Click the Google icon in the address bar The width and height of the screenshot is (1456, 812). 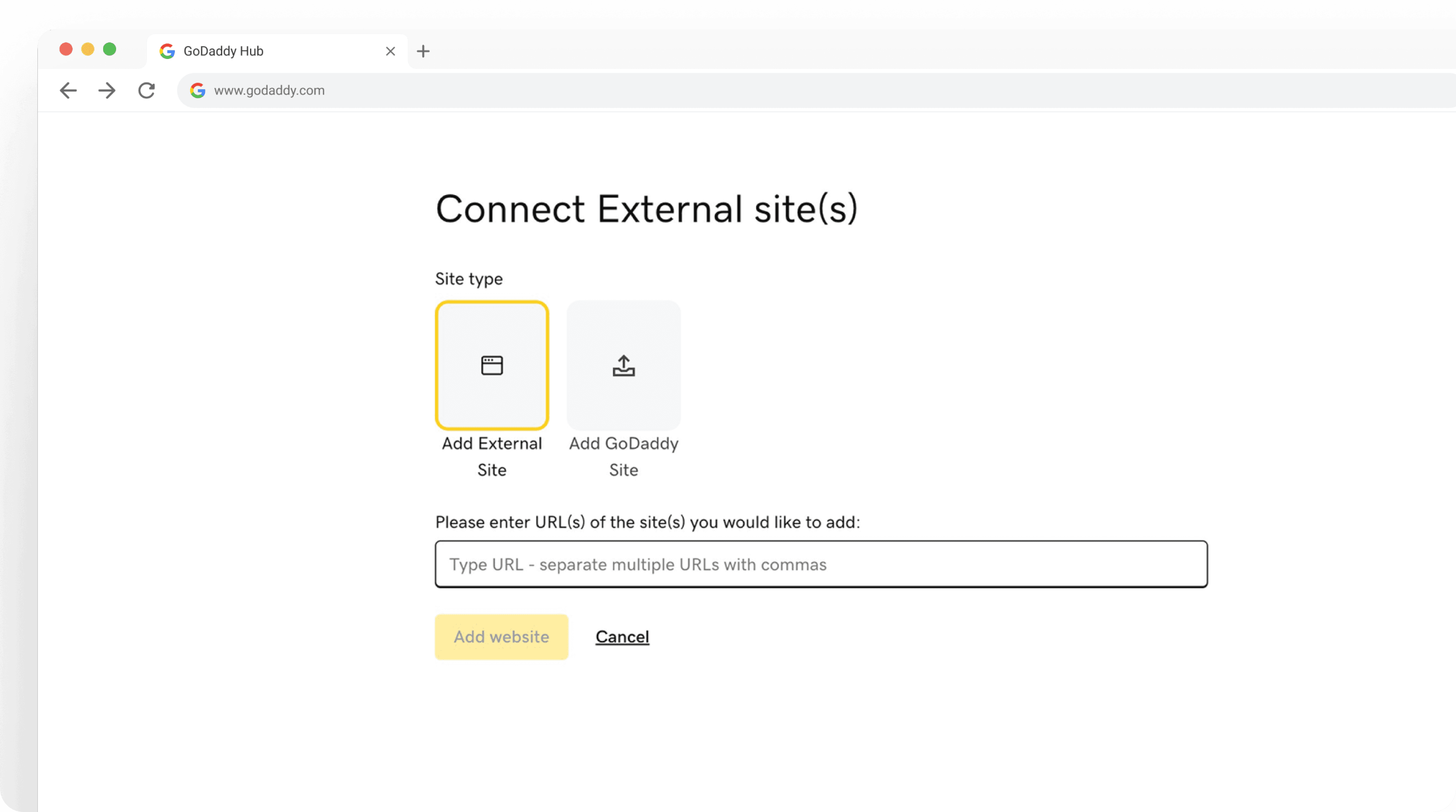point(197,90)
